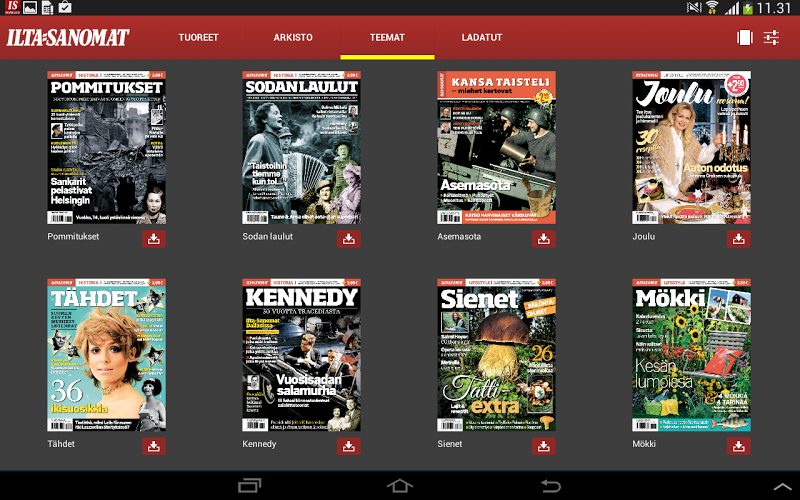Open the Kansa taisteli Asemasota cover
This screenshot has width=800, height=500.
(x=496, y=147)
